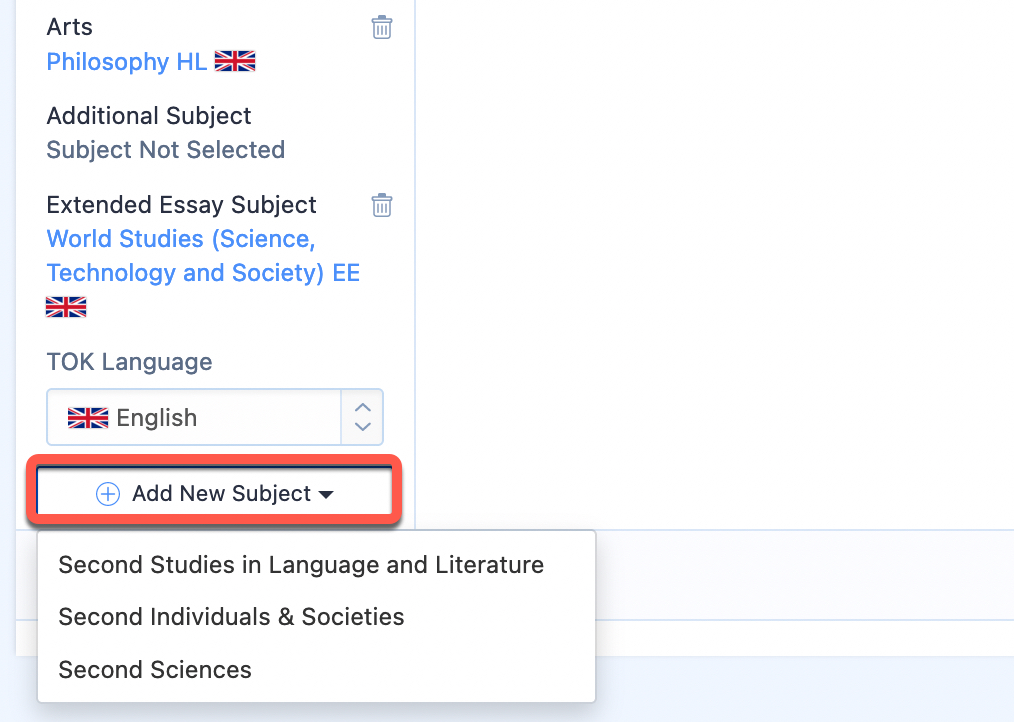The width and height of the screenshot is (1014, 722).
Task: Remove Extended Essay Subject via trash icon
Action: pyautogui.click(x=382, y=205)
